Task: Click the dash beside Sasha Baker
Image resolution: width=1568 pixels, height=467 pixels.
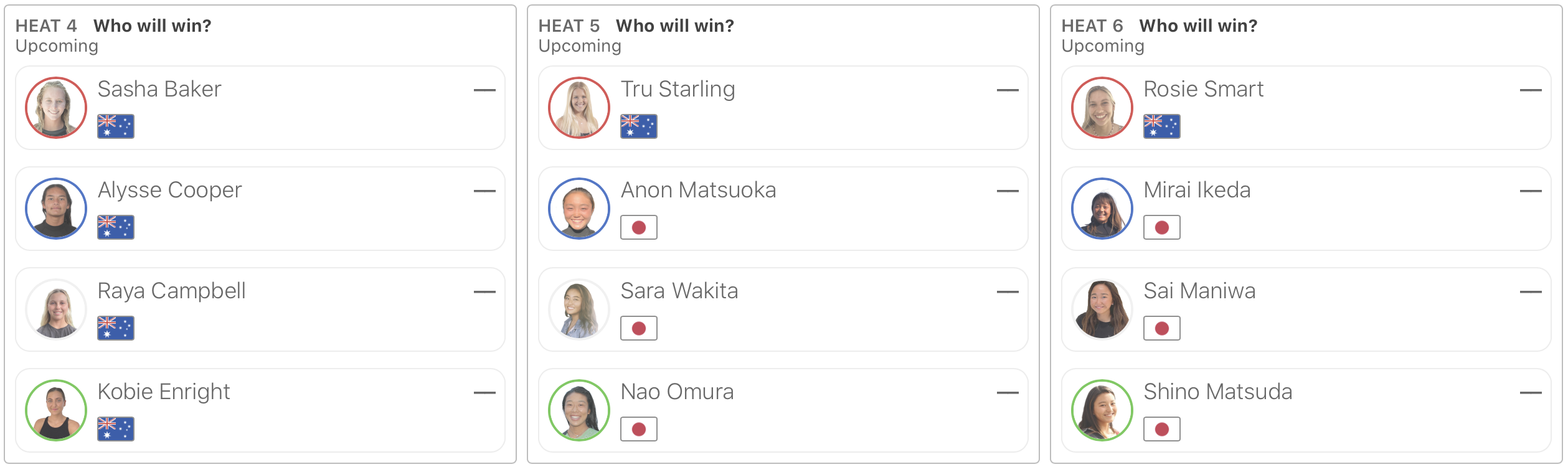Action: pyautogui.click(x=484, y=90)
